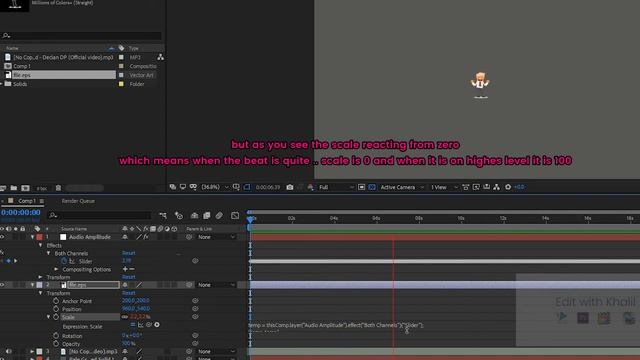
Task: Open Parent dropdown for Audio Amplitude layer
Action: click(x=216, y=237)
